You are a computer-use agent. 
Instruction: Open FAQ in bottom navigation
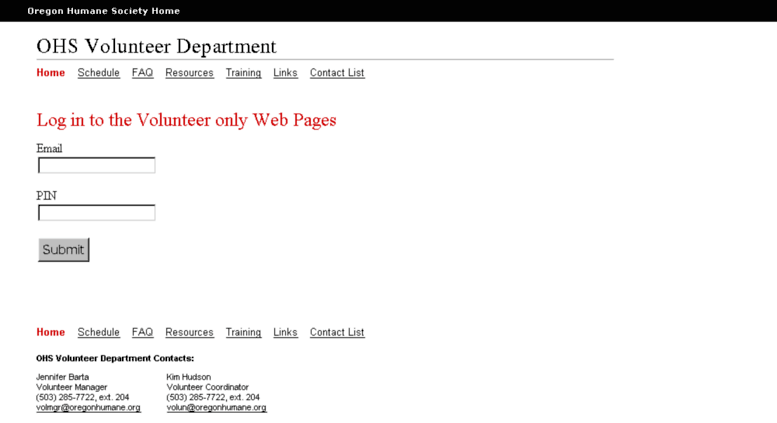(142, 332)
